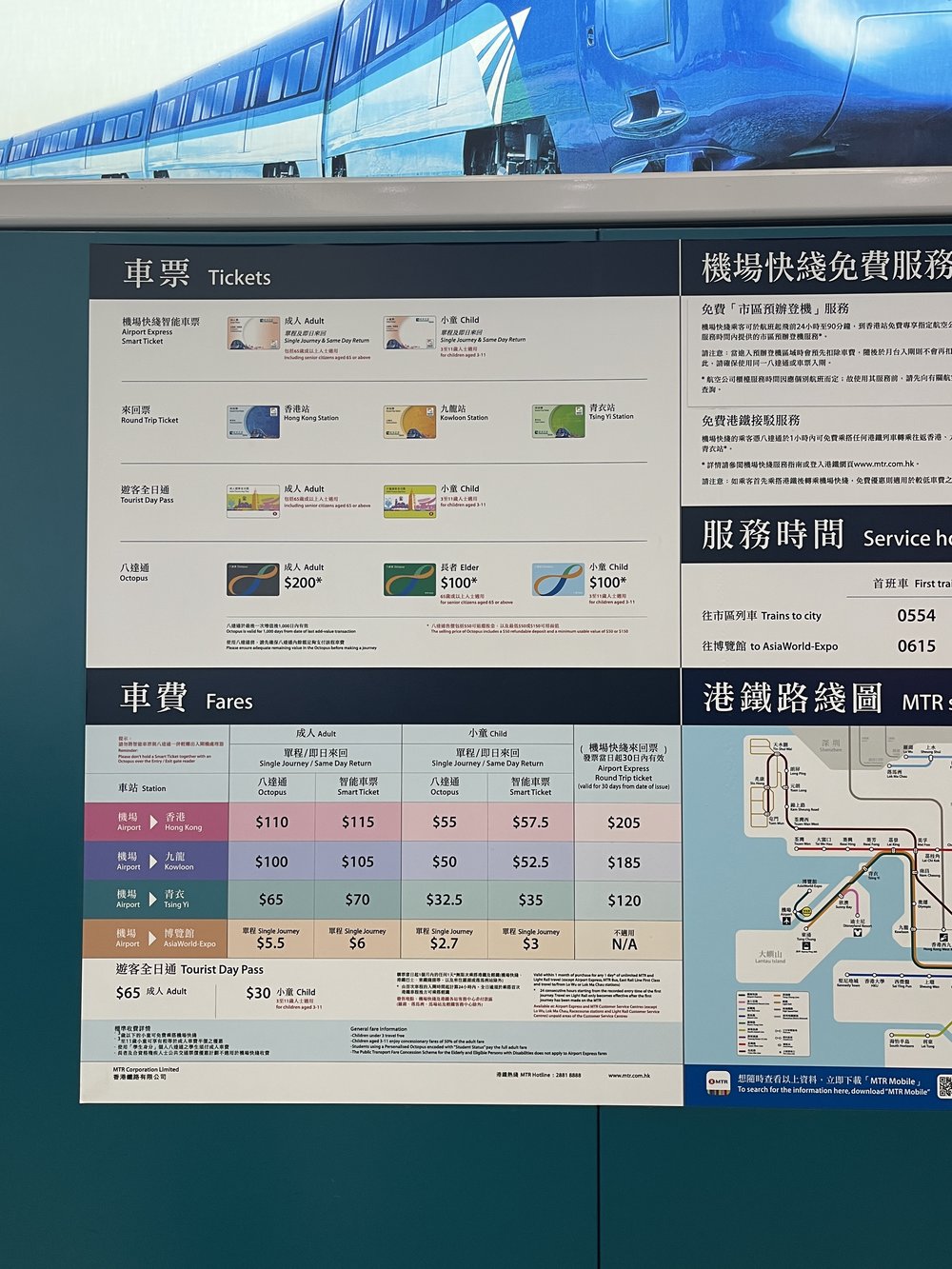Select the 車費 Fares section header
Screen dimensions: 952x1269
[x=187, y=699]
